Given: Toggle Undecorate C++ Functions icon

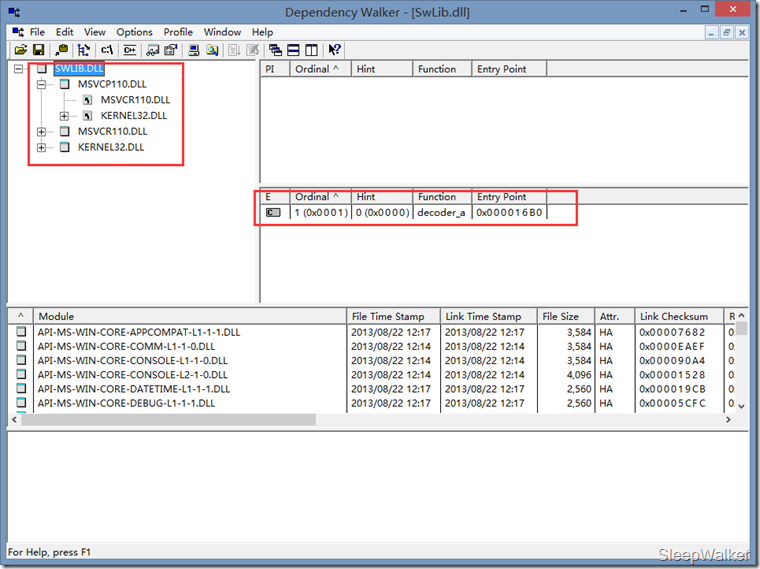Looking at the screenshot, I should click(129, 50).
